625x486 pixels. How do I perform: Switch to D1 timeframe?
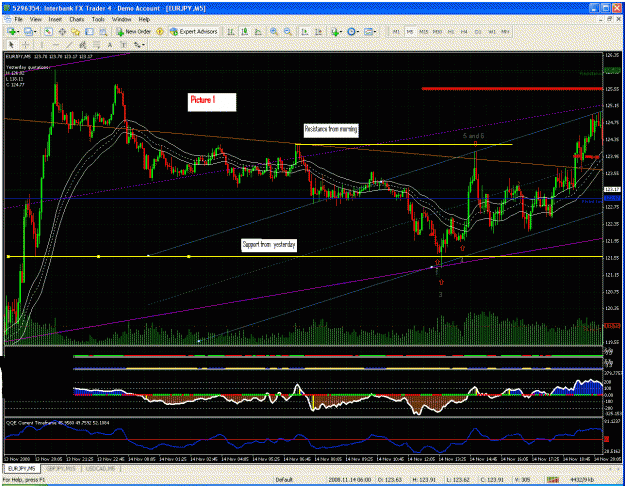point(478,32)
